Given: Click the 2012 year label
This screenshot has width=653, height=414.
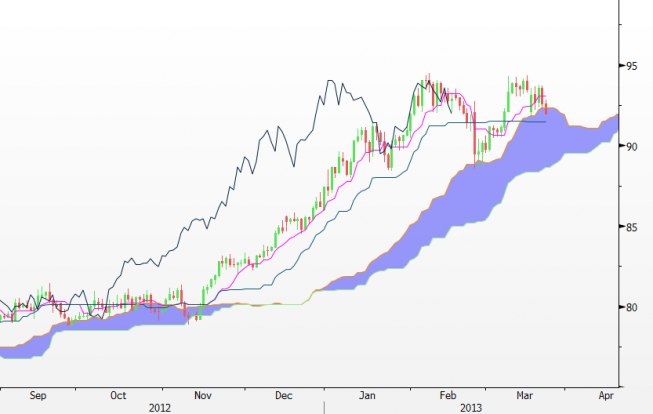Looking at the screenshot, I should 160,408.
